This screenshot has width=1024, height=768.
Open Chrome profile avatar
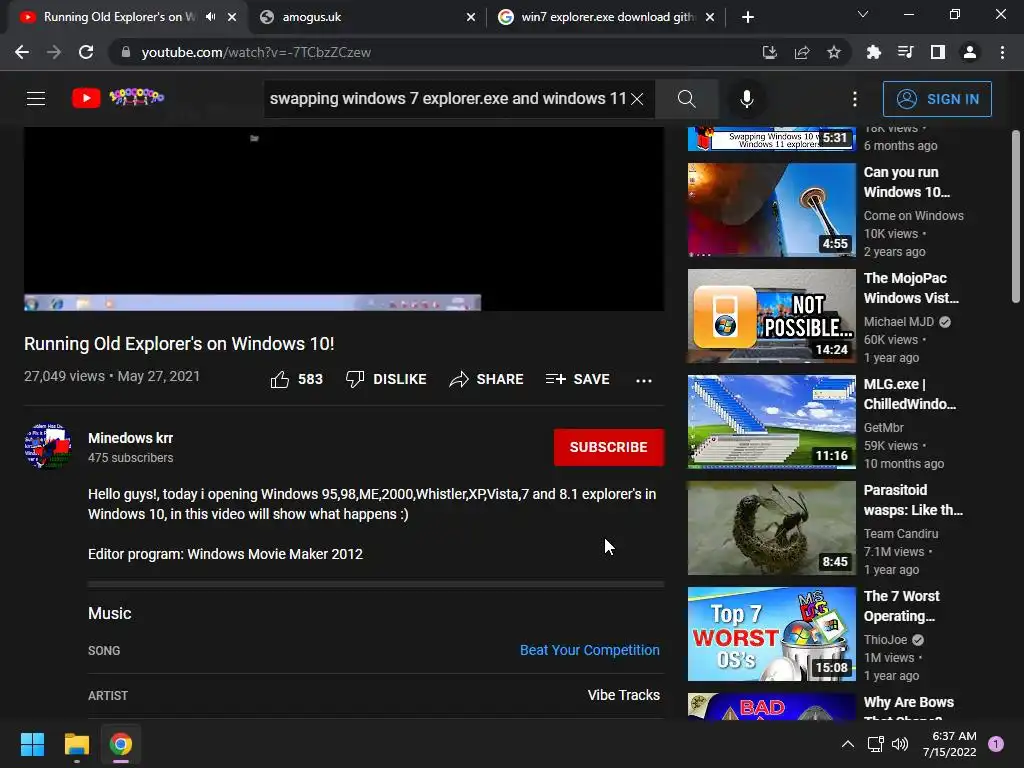970,52
